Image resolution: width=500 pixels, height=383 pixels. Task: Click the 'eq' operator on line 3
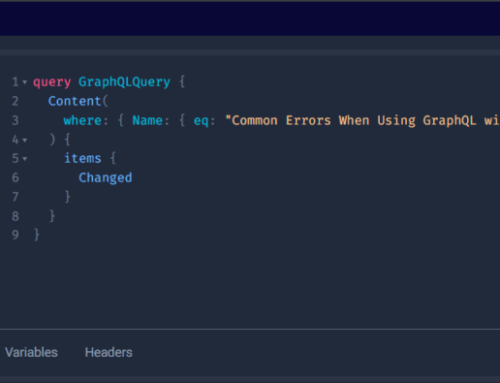pos(201,121)
